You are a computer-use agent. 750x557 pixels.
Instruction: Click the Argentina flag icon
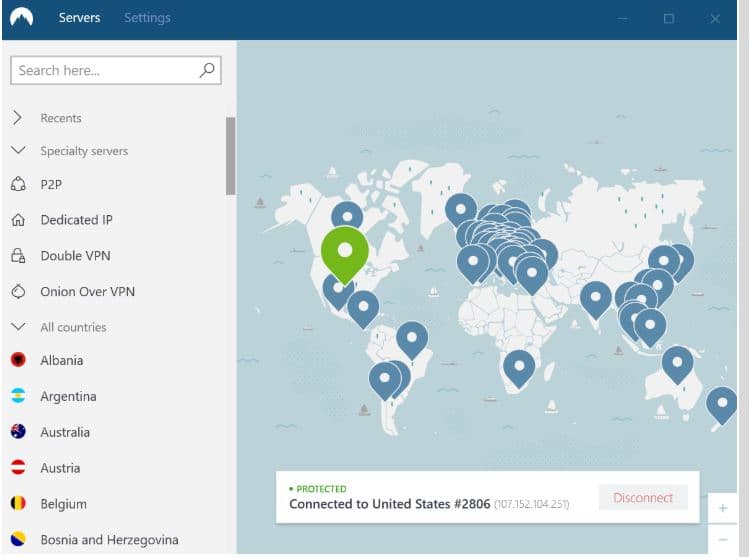click(x=18, y=396)
